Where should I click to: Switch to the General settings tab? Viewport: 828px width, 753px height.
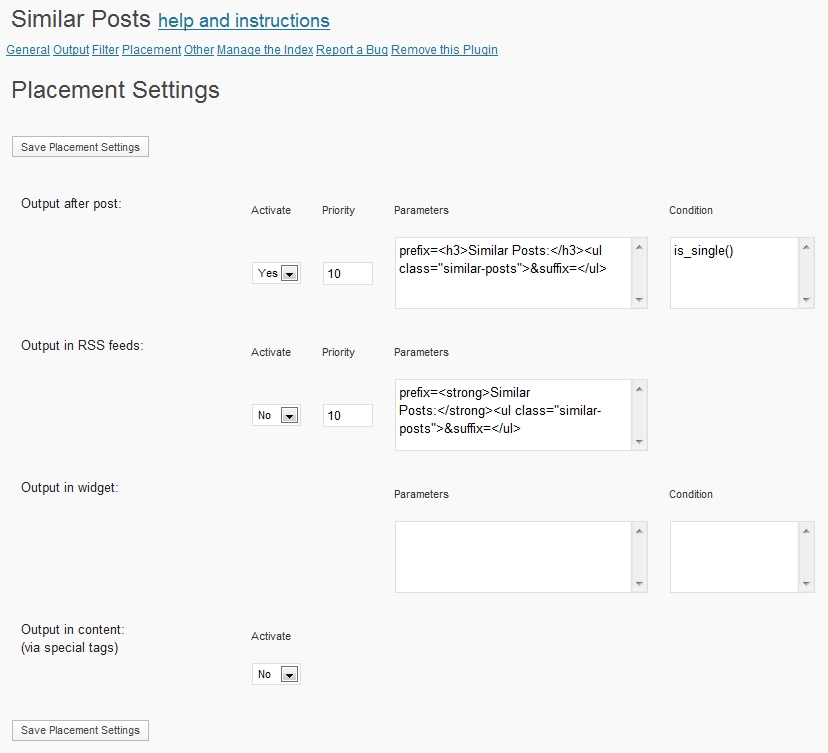tap(28, 50)
